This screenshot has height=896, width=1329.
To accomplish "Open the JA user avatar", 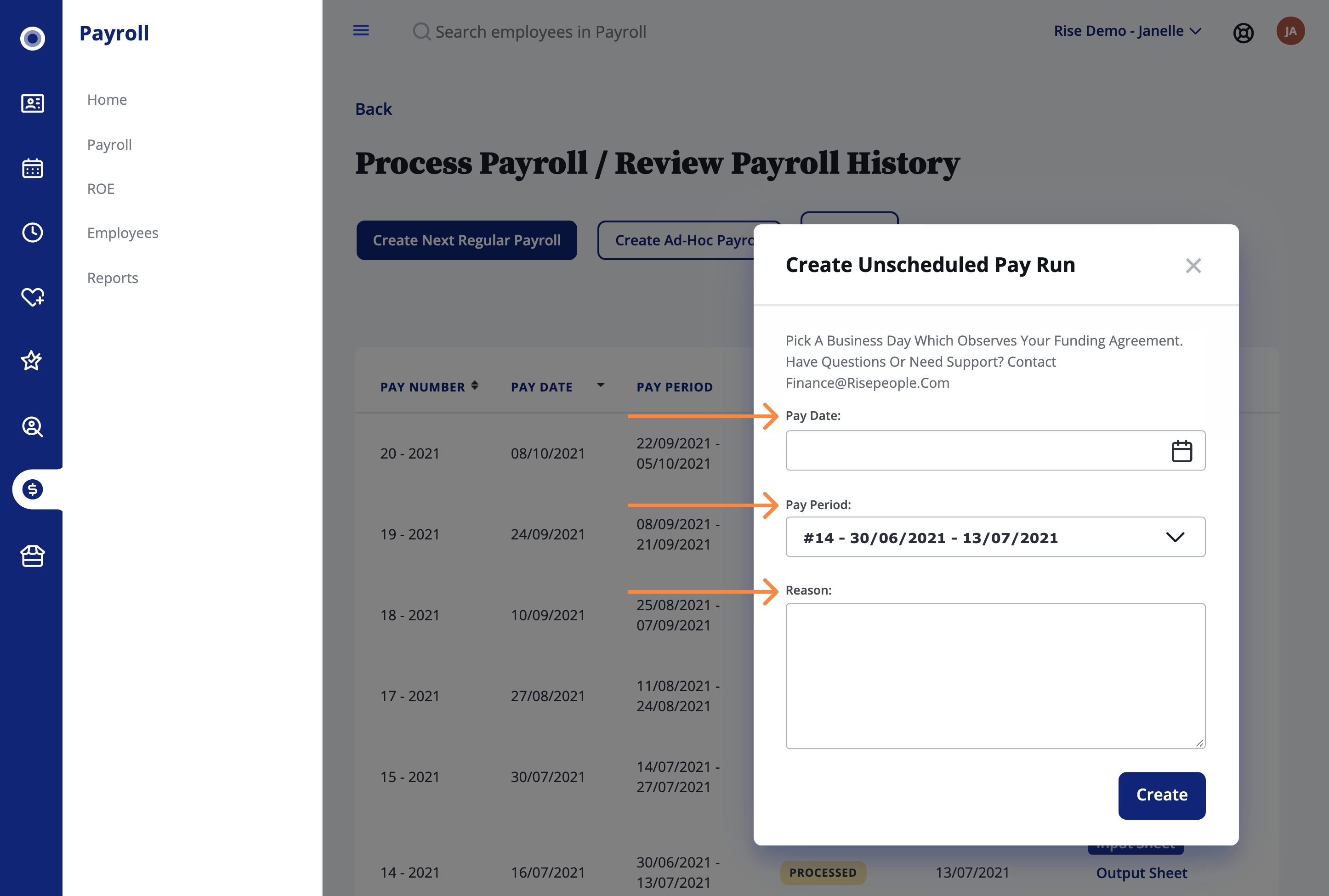I will point(1290,31).
